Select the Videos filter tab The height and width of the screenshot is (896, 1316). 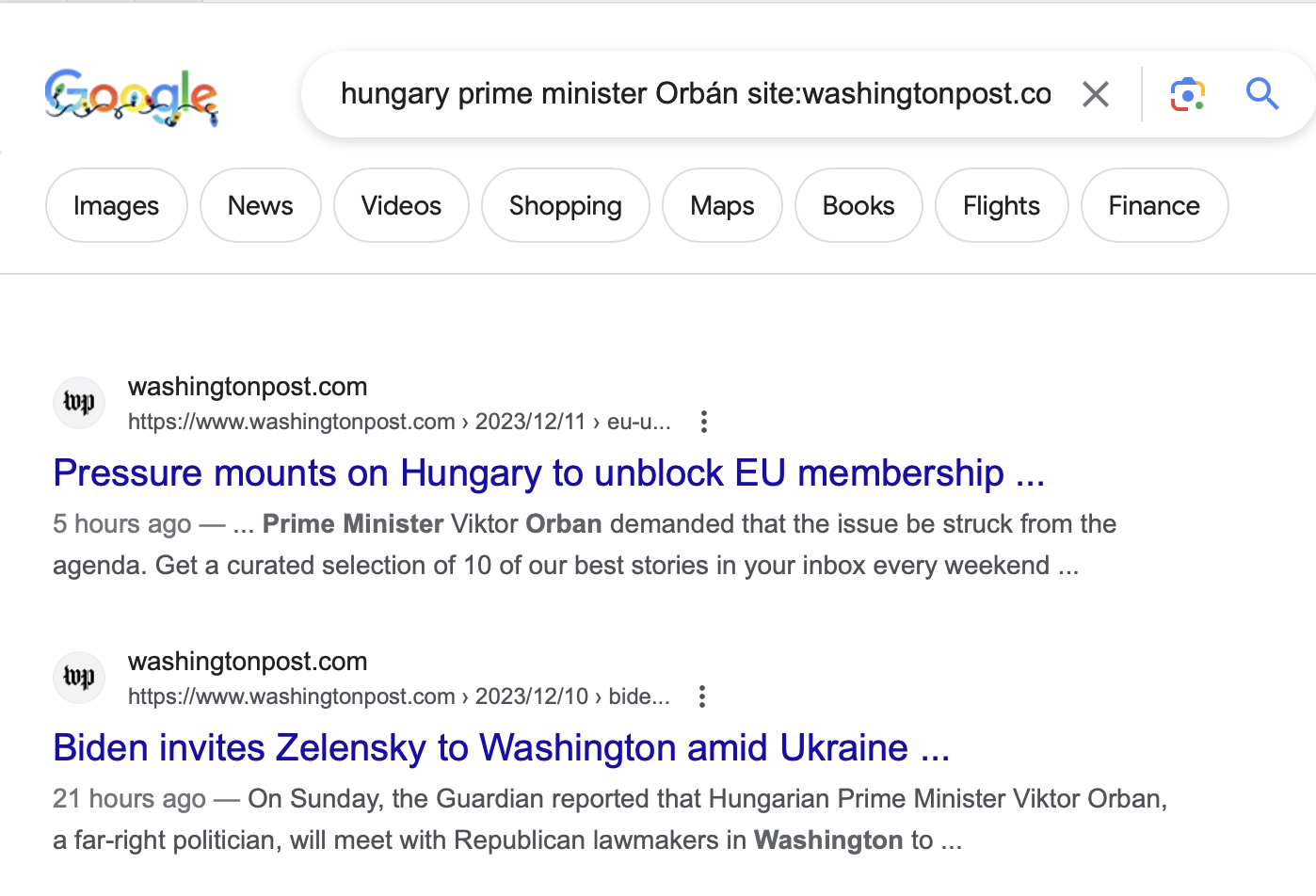coord(401,205)
